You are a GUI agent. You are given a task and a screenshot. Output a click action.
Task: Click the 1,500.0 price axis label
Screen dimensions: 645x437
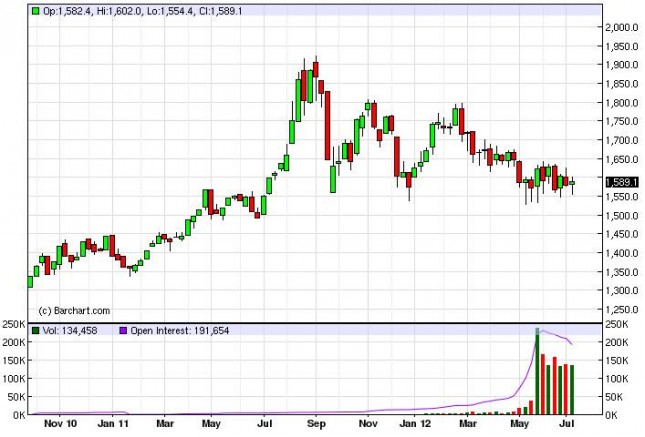point(622,216)
